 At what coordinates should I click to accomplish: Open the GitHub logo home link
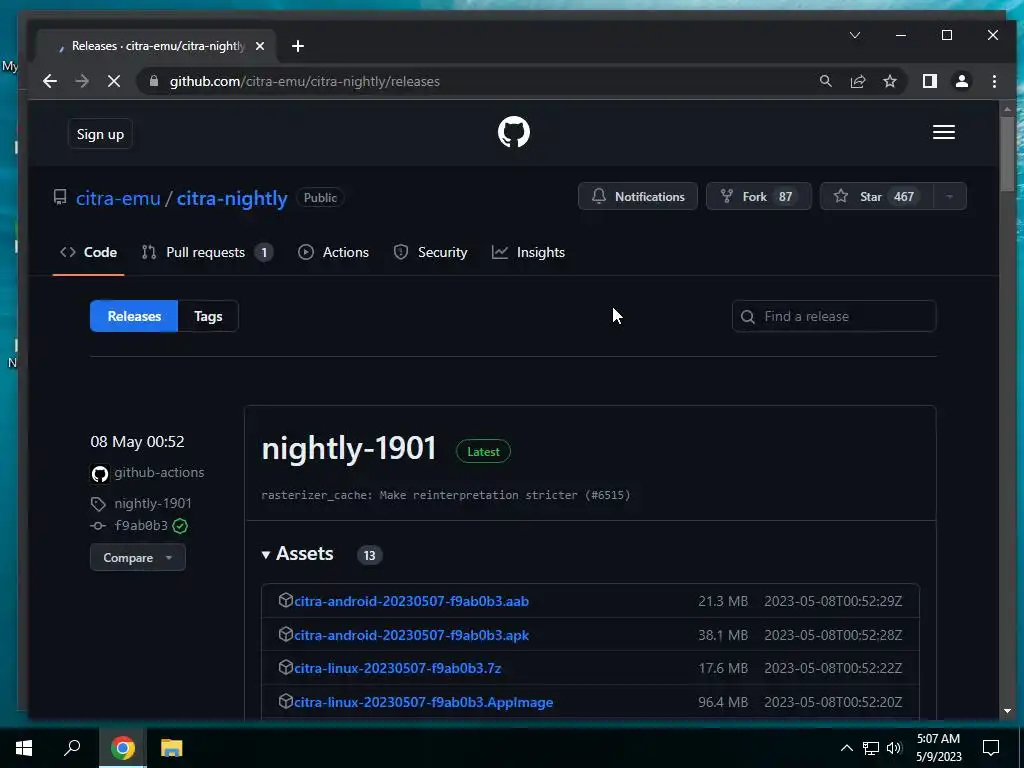tap(513, 133)
